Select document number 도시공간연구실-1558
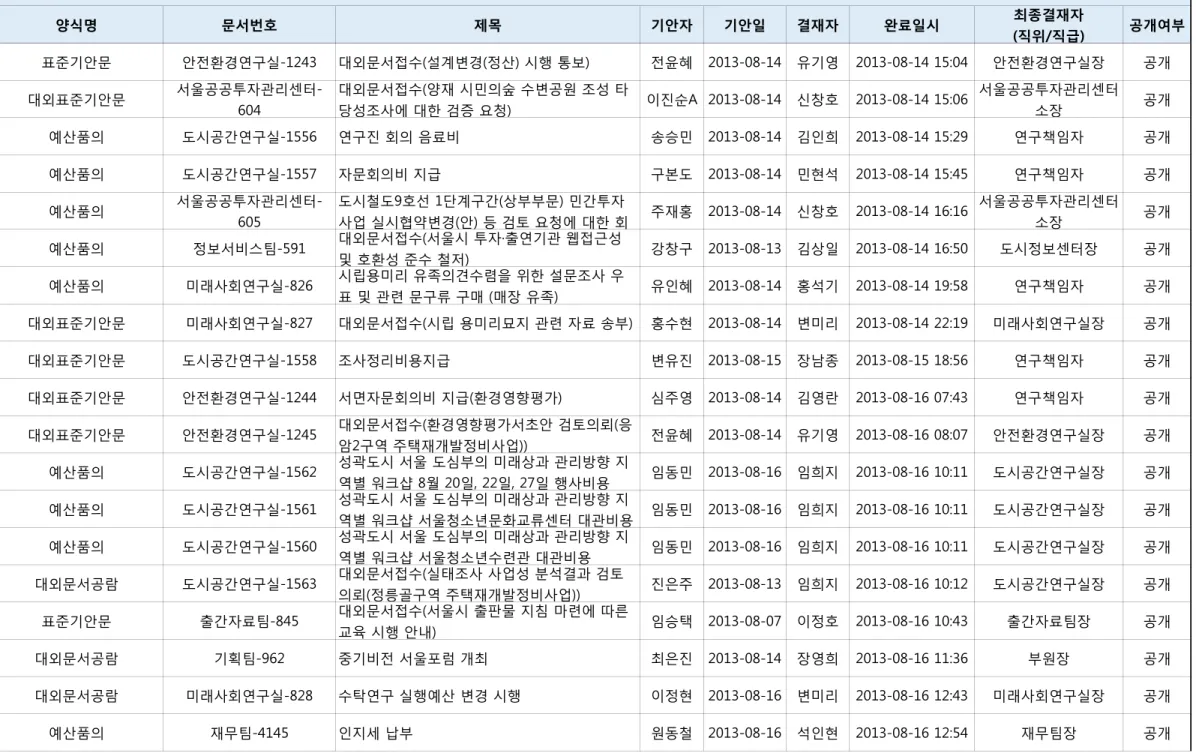The image size is (1196, 753). [249, 361]
